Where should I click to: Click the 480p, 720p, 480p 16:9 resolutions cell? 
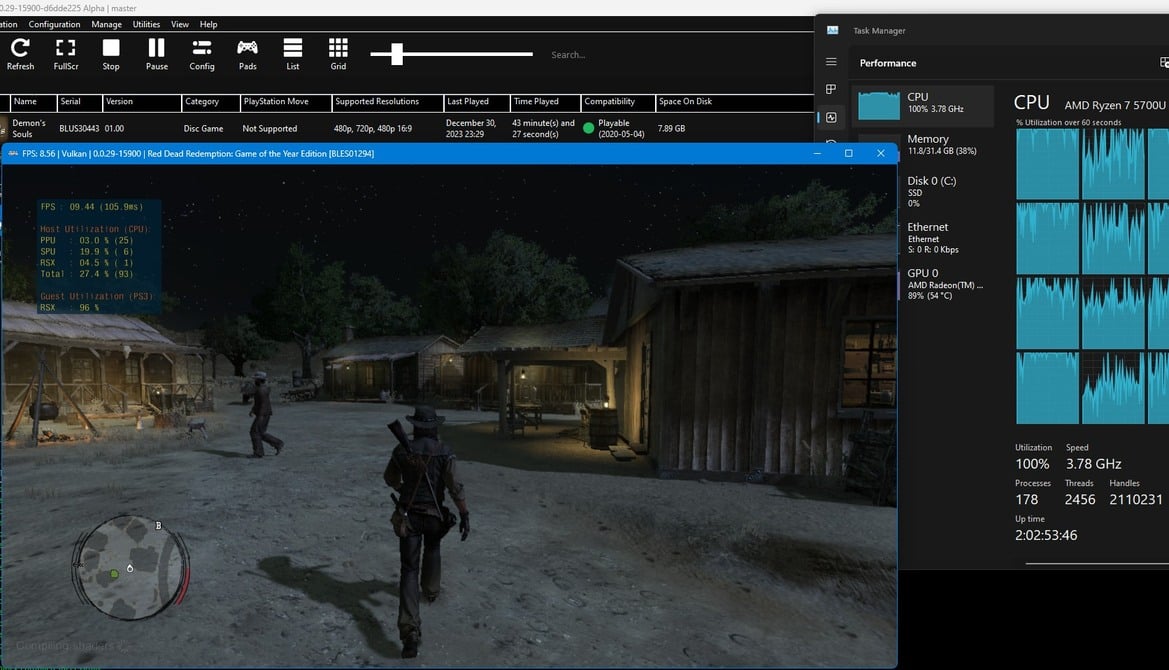[373, 128]
